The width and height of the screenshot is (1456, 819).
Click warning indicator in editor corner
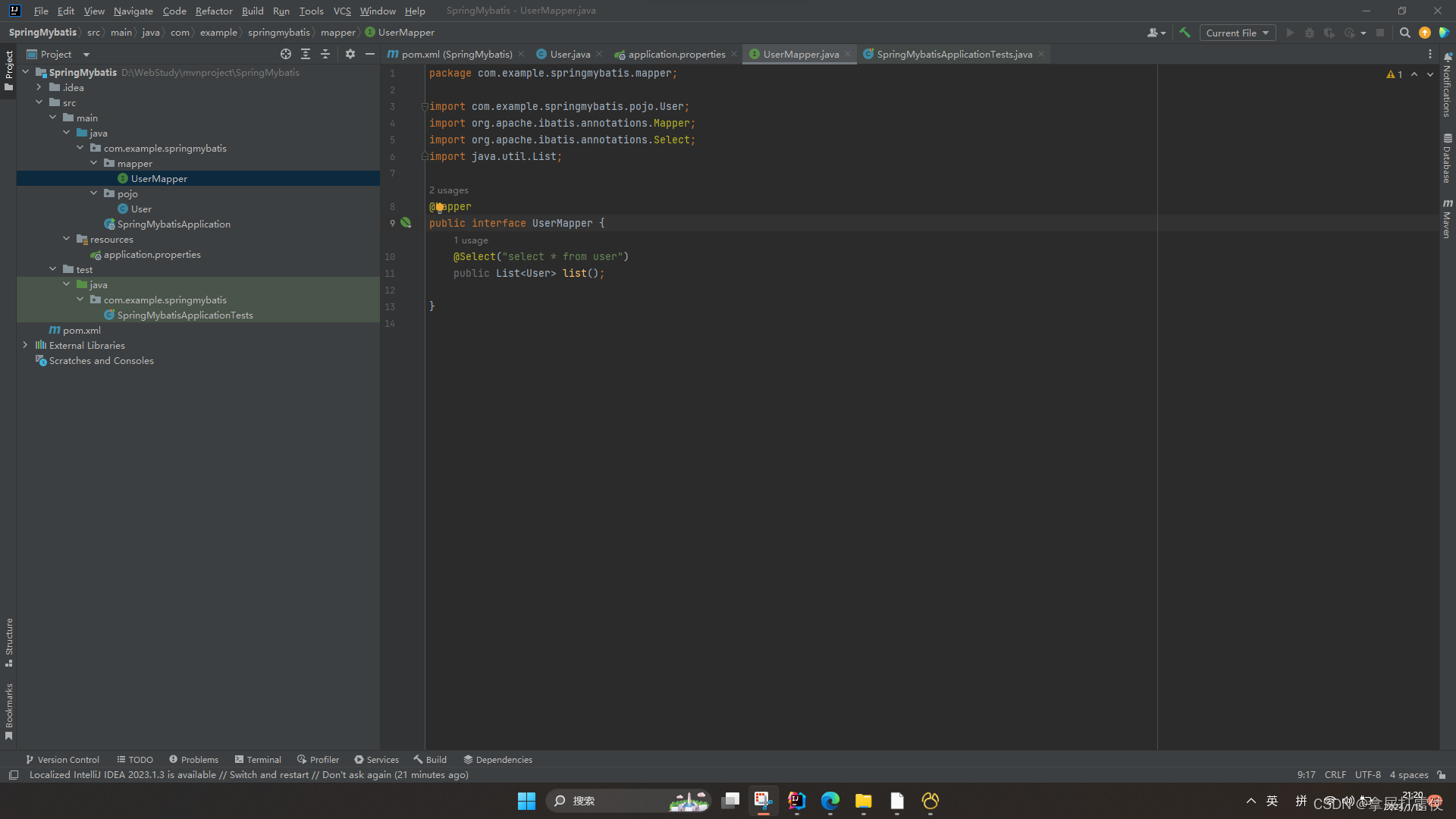pyautogui.click(x=1394, y=74)
